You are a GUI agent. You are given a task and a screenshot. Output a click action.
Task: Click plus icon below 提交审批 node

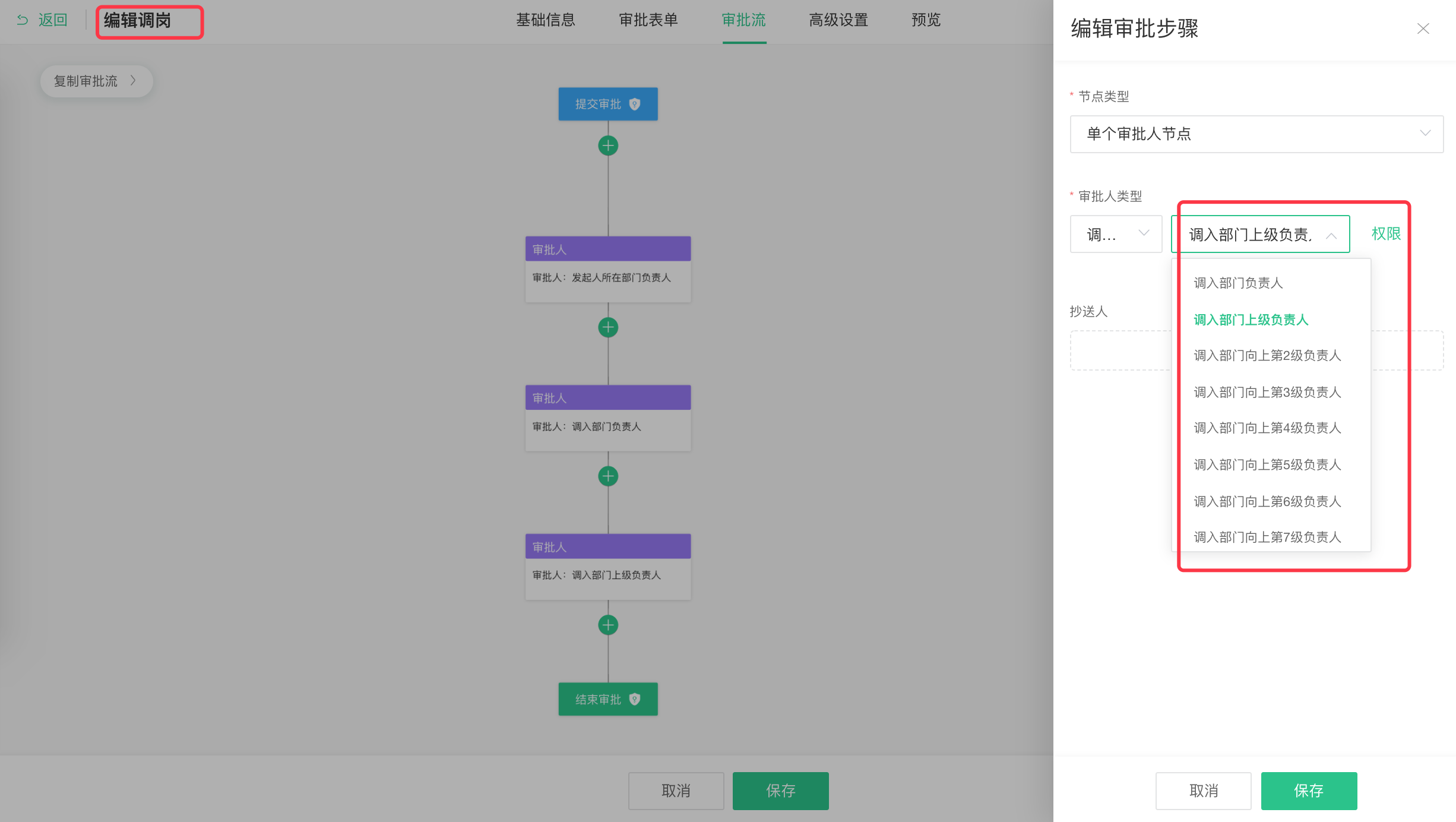(607, 146)
